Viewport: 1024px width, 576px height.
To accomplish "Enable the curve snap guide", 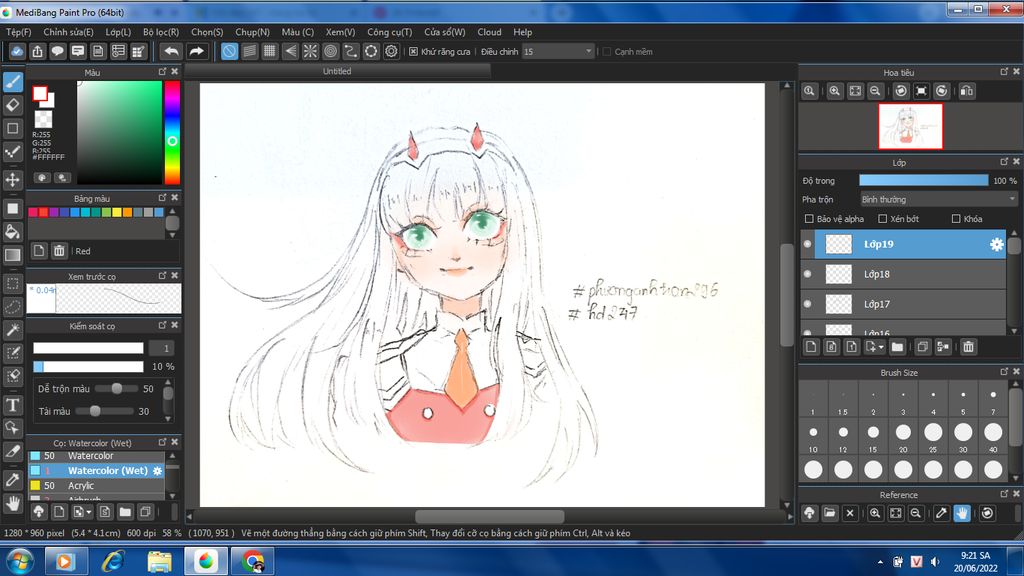I will tap(351, 52).
